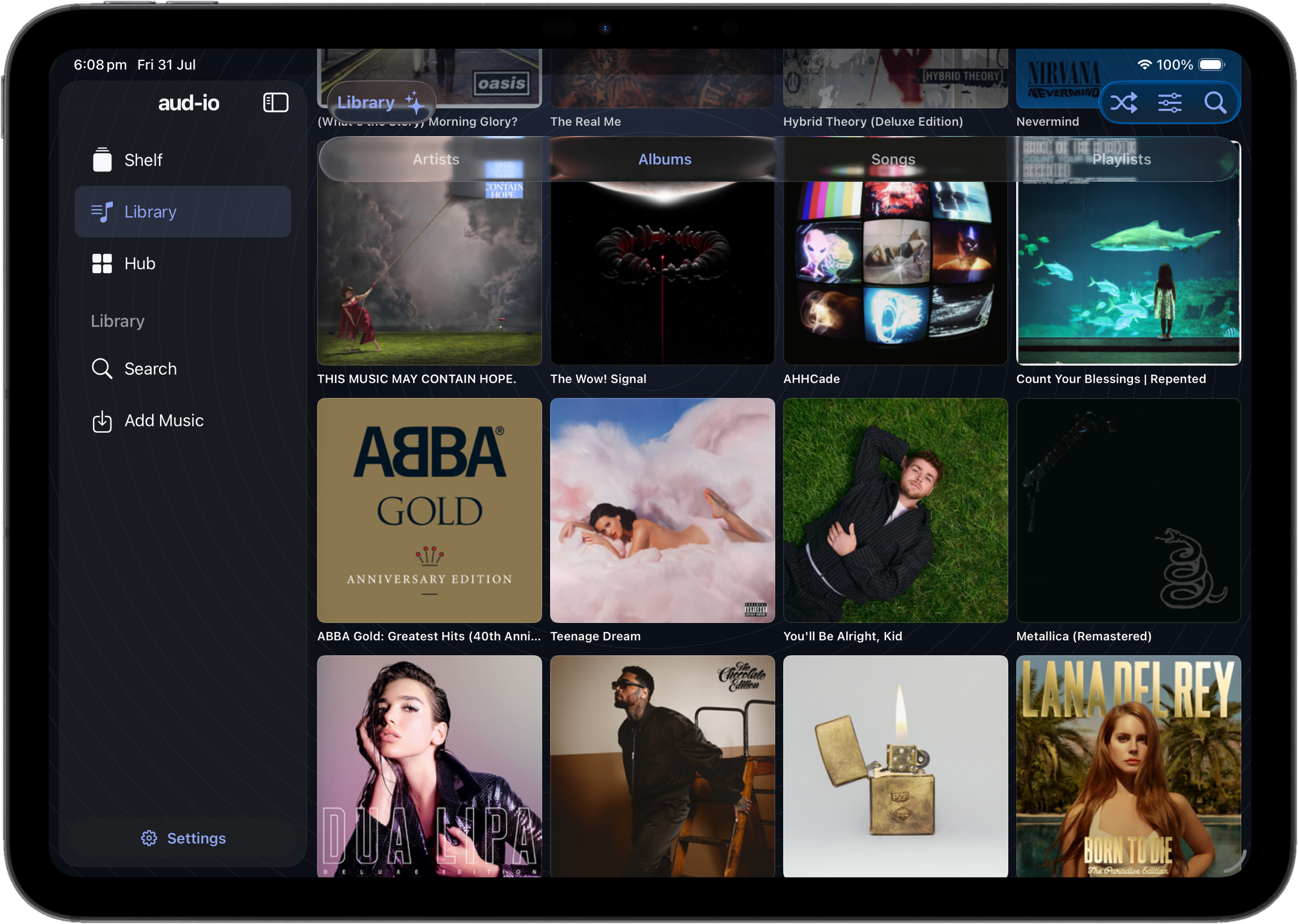The width and height of the screenshot is (1298, 924).
Task: Open the Hub section
Action: coord(183,263)
